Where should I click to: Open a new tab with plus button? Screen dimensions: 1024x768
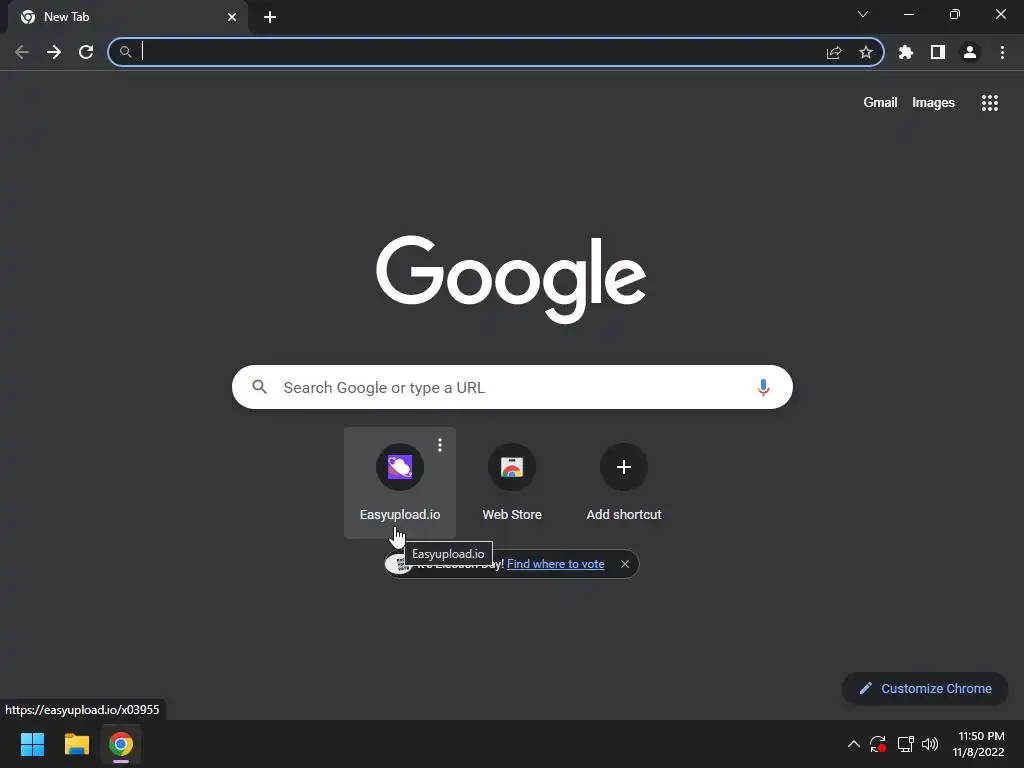270,17
